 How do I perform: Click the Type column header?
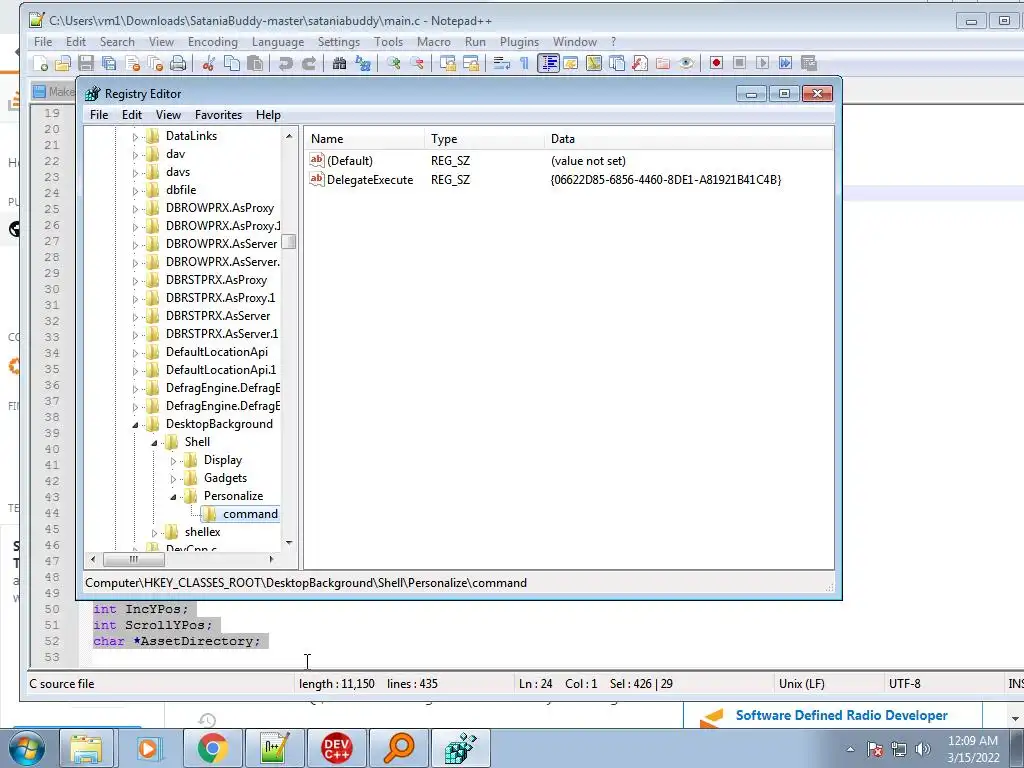click(484, 139)
